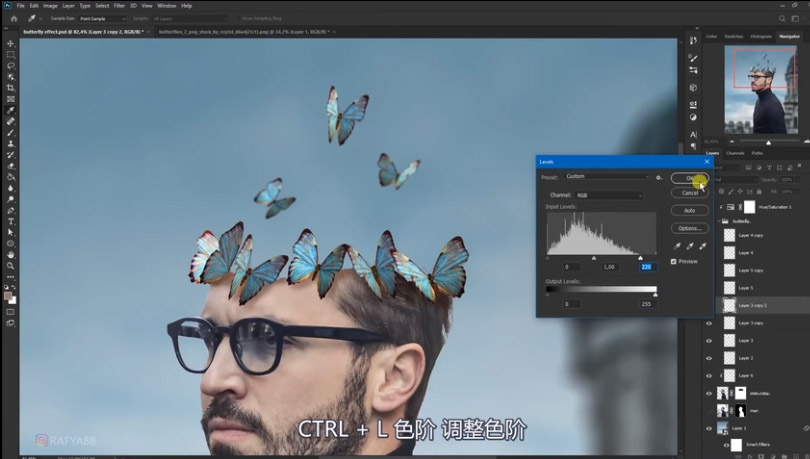This screenshot has width=810, height=459.
Task: Uncheck the Preview checkbox
Action: coord(674,262)
